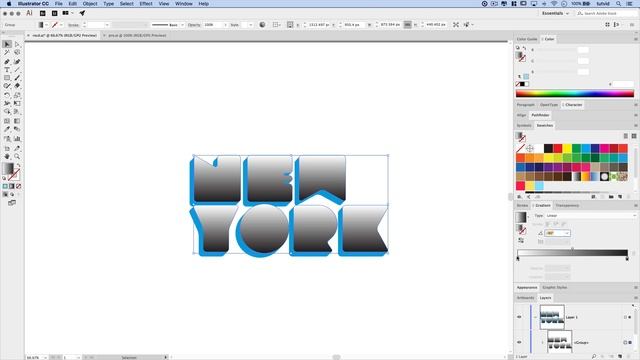Select the Line Segment tool

coord(17,70)
